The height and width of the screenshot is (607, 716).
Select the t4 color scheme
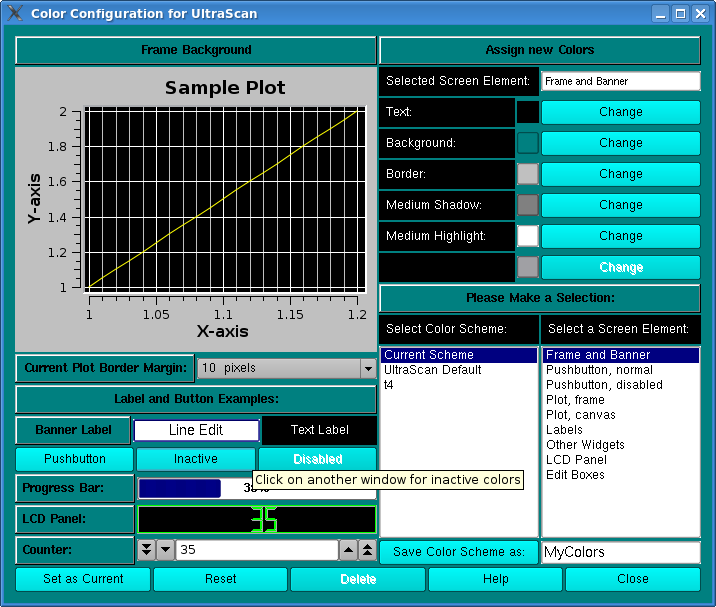[459, 385]
